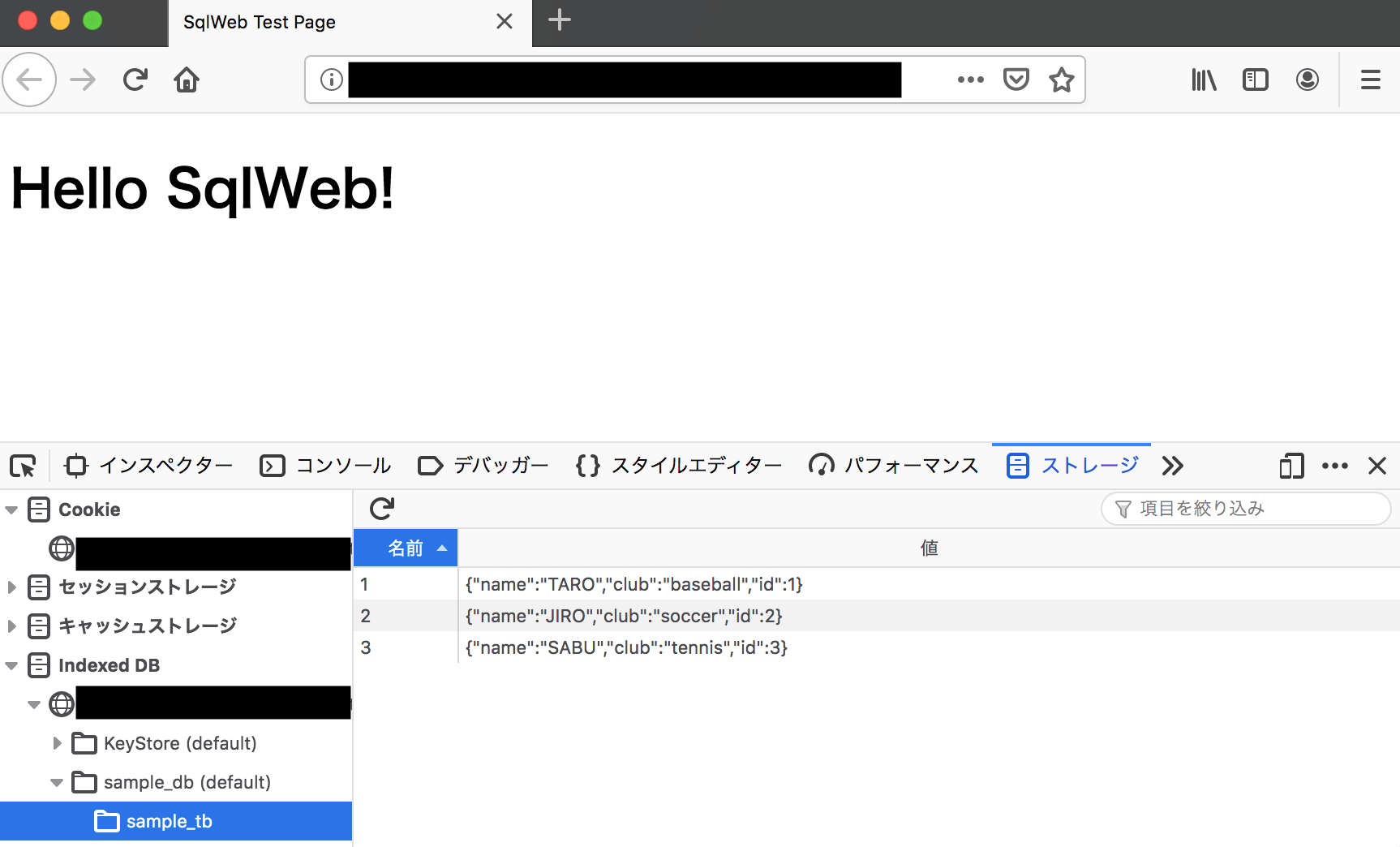Refresh the storage table contents
The image size is (1400, 847).
tap(382, 509)
